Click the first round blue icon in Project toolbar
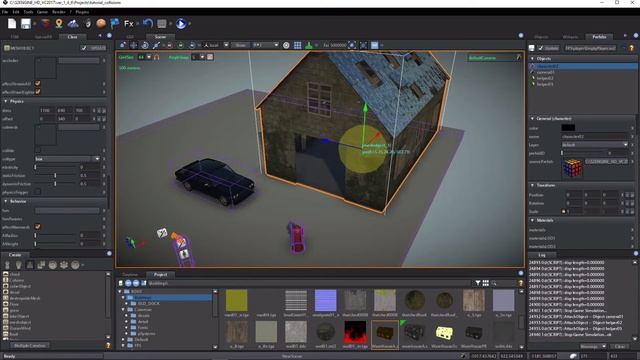Screen dimensions: 640x360 [128, 283]
